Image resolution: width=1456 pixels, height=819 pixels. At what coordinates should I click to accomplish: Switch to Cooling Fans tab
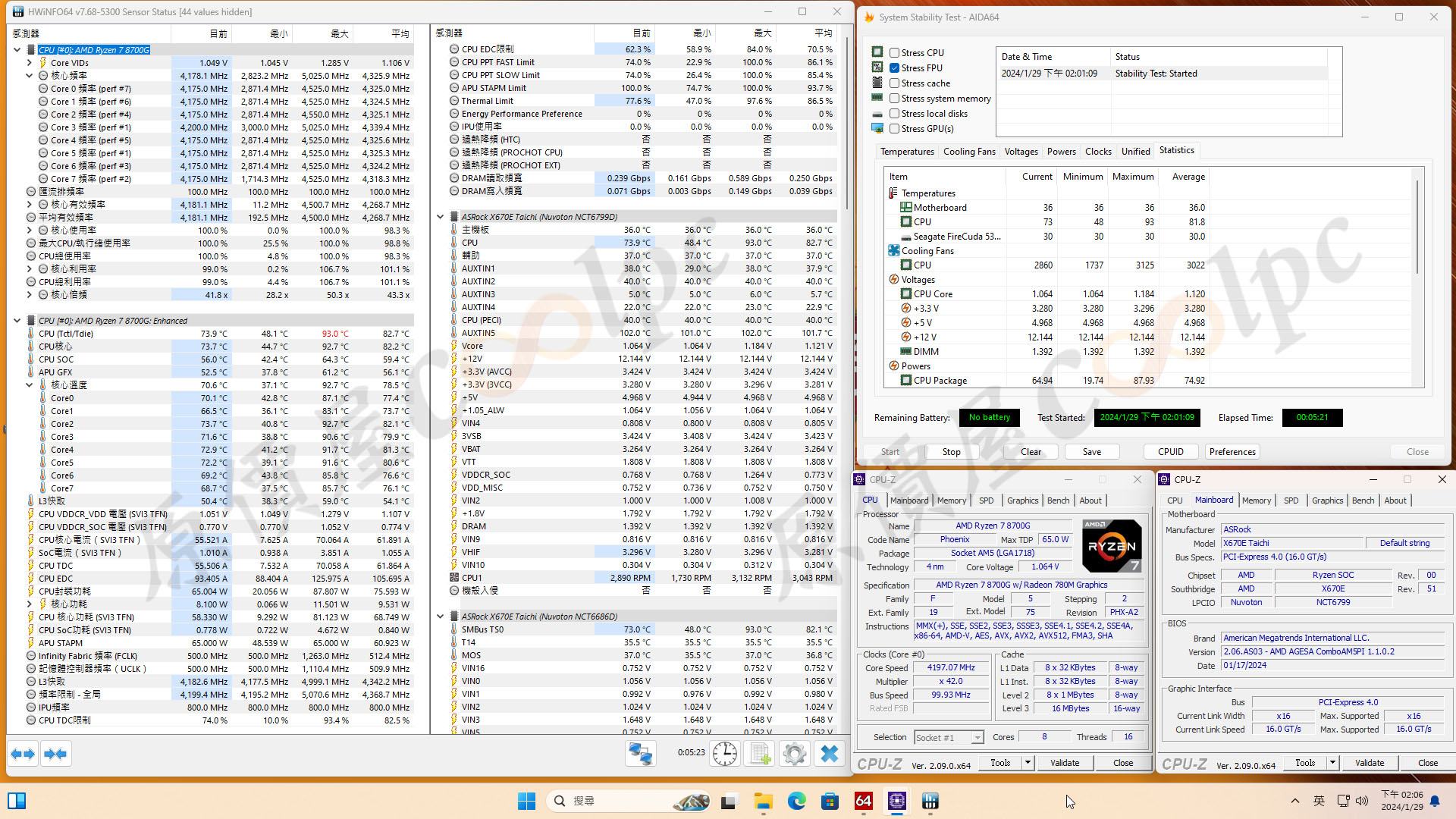pyautogui.click(x=969, y=152)
